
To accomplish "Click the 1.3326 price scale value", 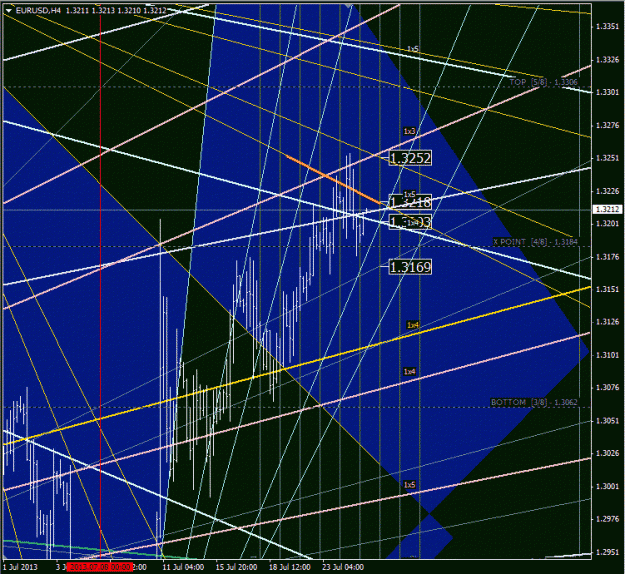I will pyautogui.click(x=607, y=60).
